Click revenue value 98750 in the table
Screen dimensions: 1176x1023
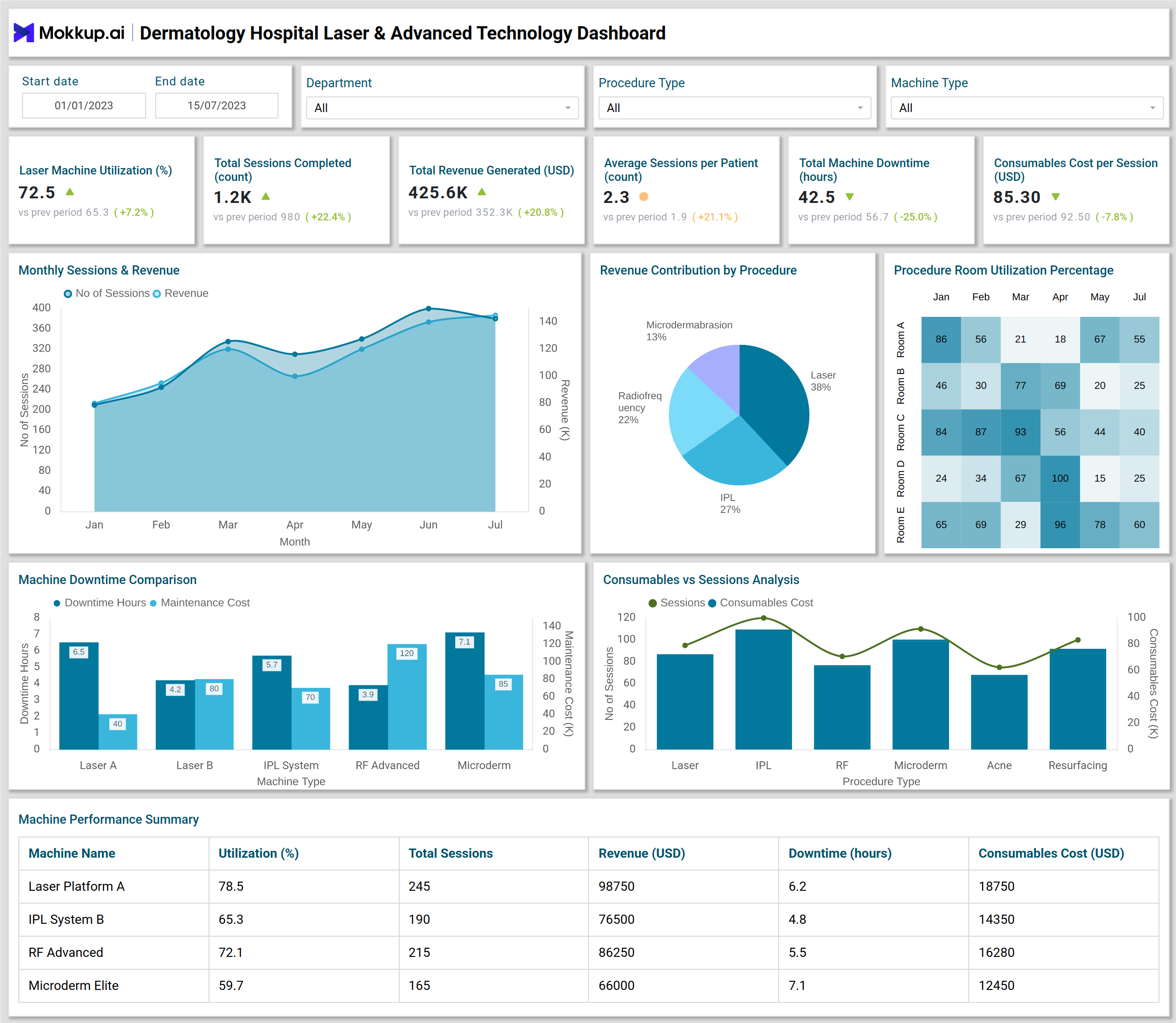(616, 887)
